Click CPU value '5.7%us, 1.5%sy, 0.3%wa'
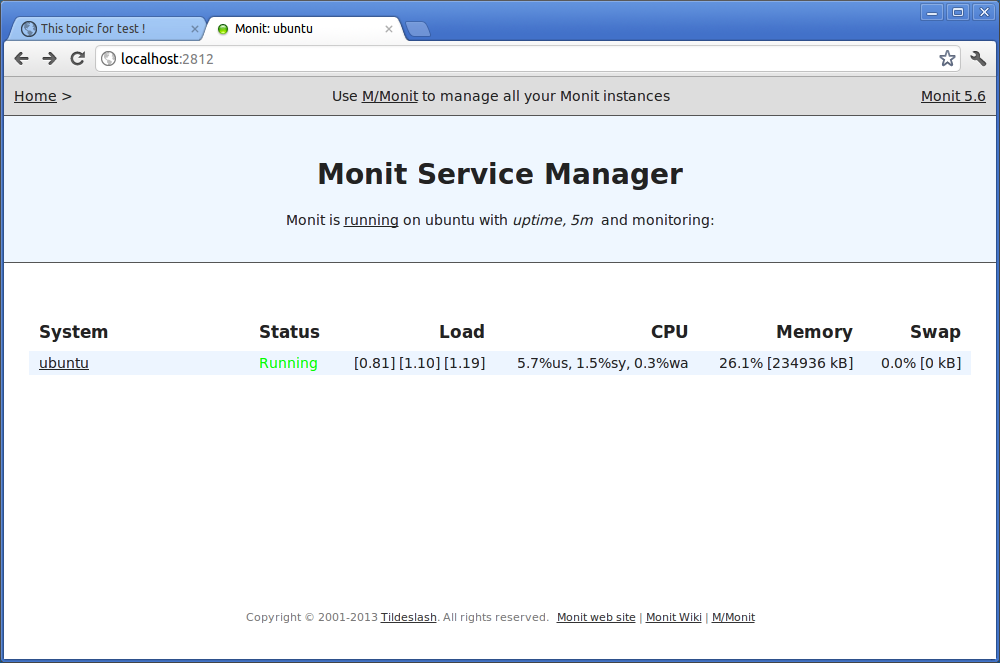This screenshot has width=1000, height=663. [603, 363]
